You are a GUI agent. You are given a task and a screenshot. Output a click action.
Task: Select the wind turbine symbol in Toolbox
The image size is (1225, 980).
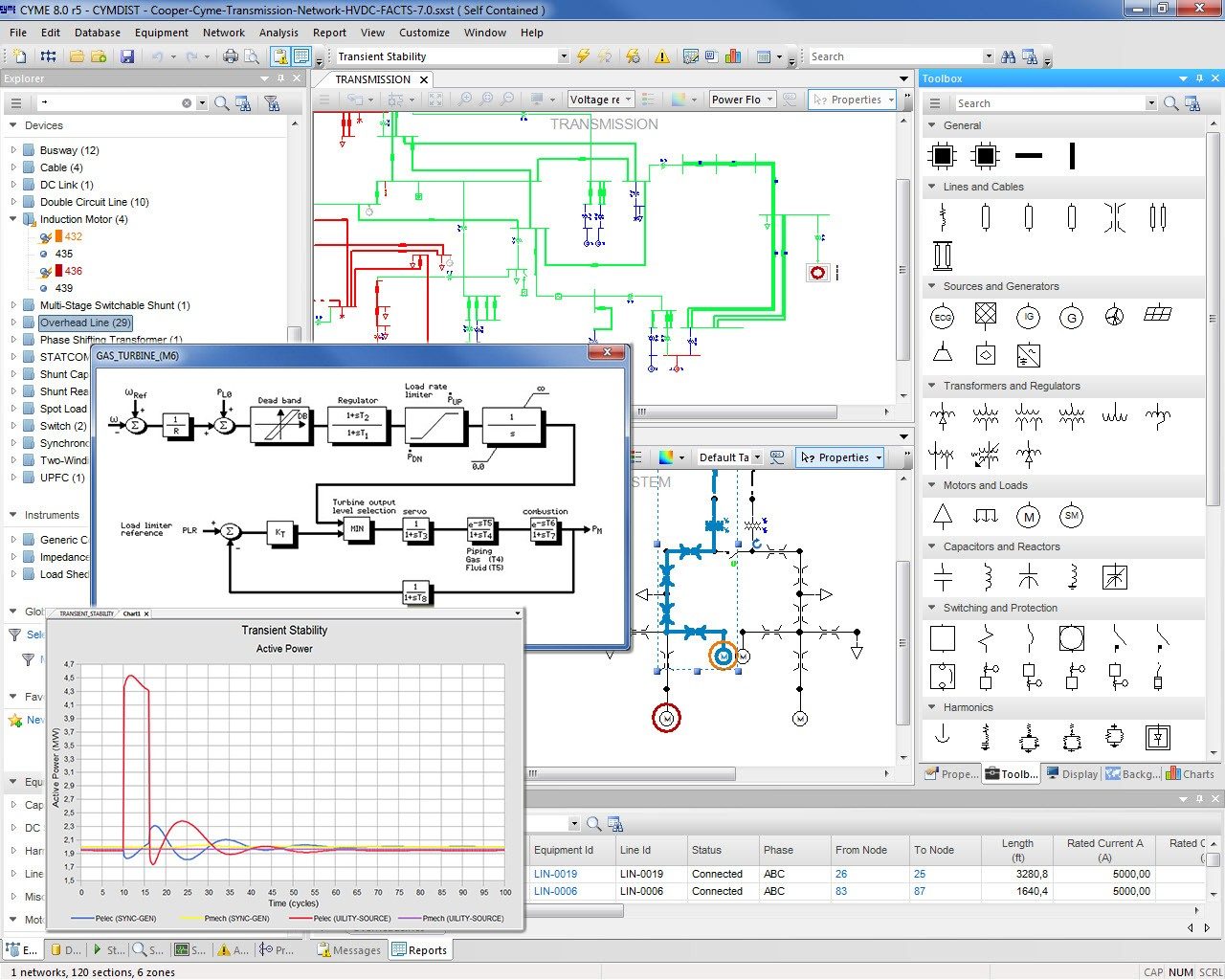click(1114, 315)
